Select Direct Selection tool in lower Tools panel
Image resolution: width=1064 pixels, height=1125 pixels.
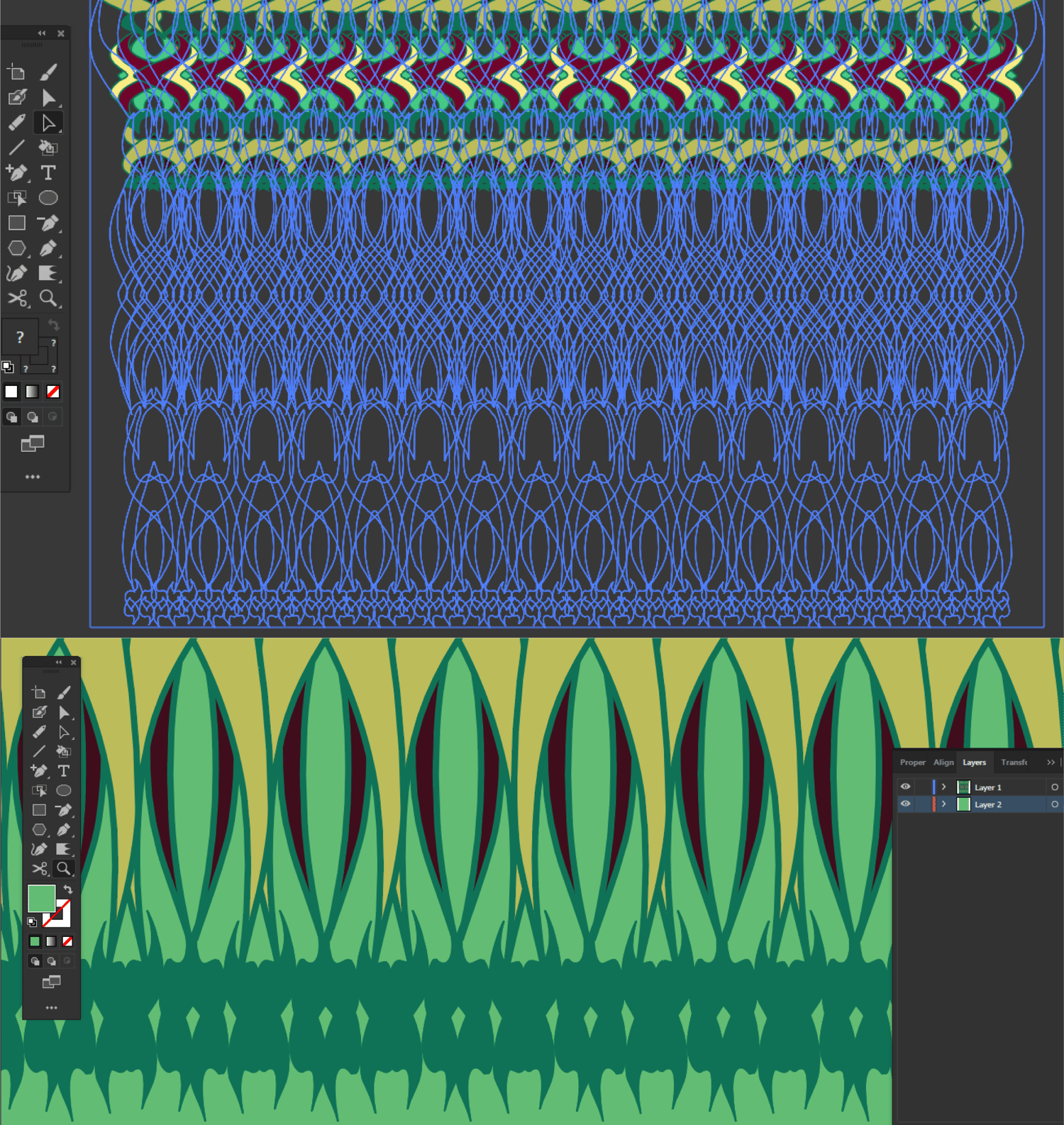[64, 732]
